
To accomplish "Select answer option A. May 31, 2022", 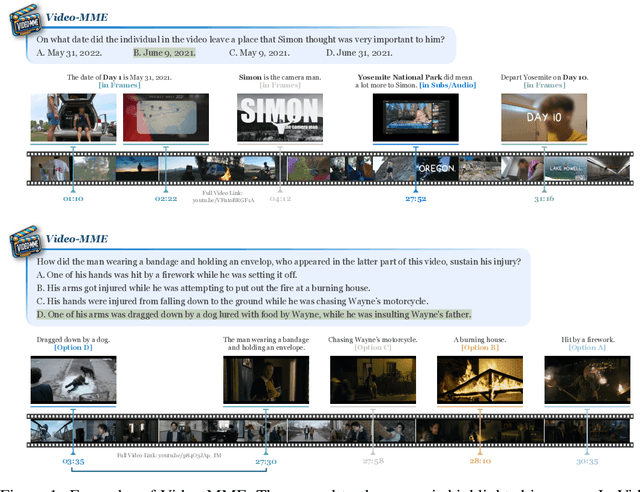I will click(x=72, y=53).
